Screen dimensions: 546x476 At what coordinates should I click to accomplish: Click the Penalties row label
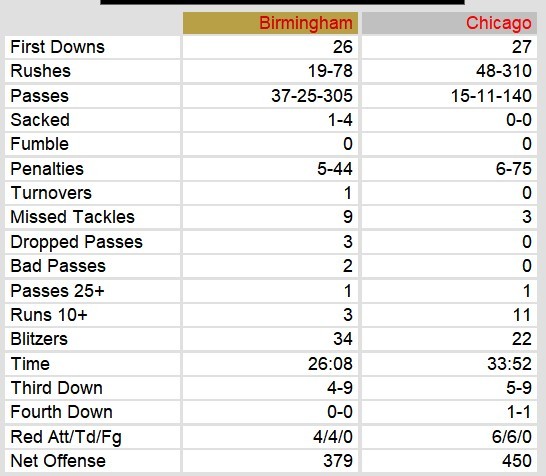coord(47,169)
